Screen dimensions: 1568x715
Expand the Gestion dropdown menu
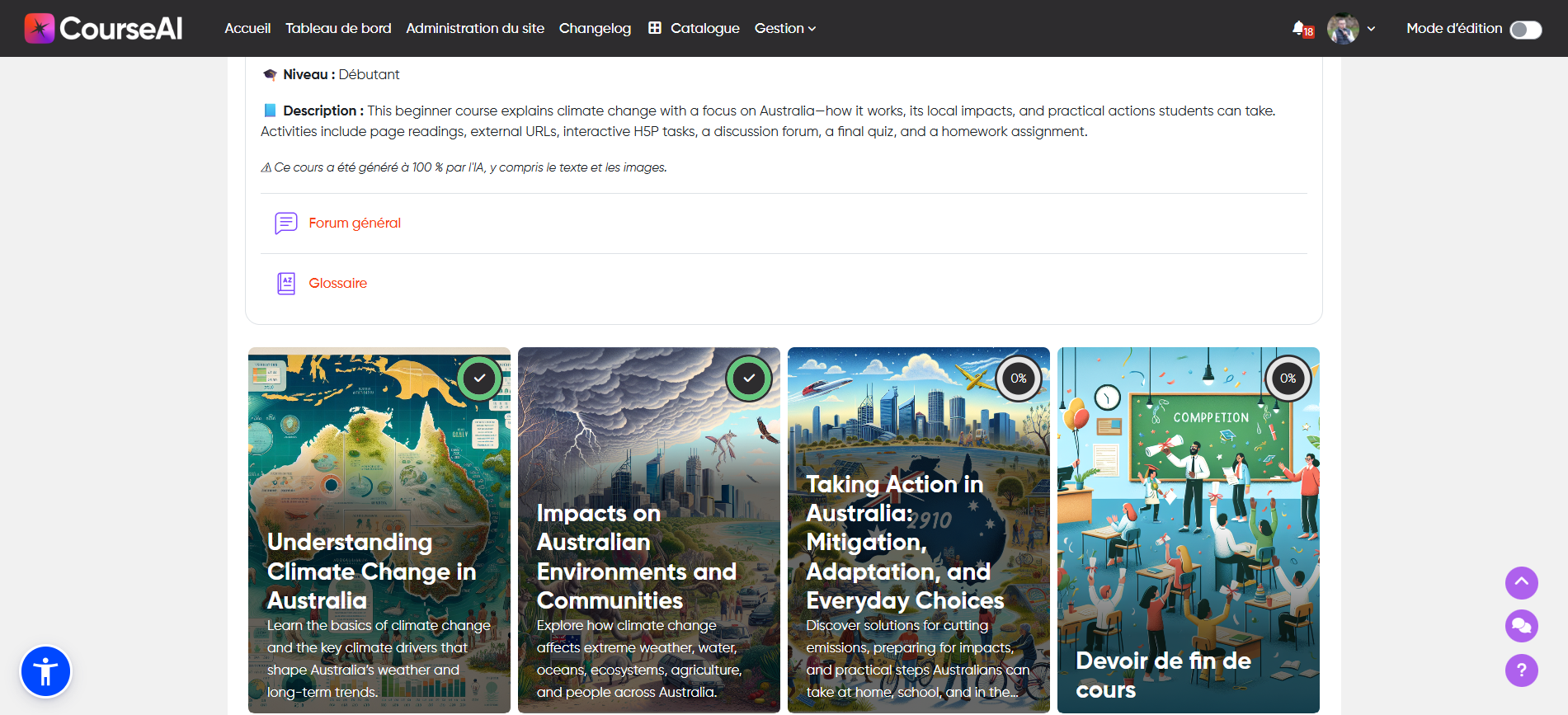(784, 28)
